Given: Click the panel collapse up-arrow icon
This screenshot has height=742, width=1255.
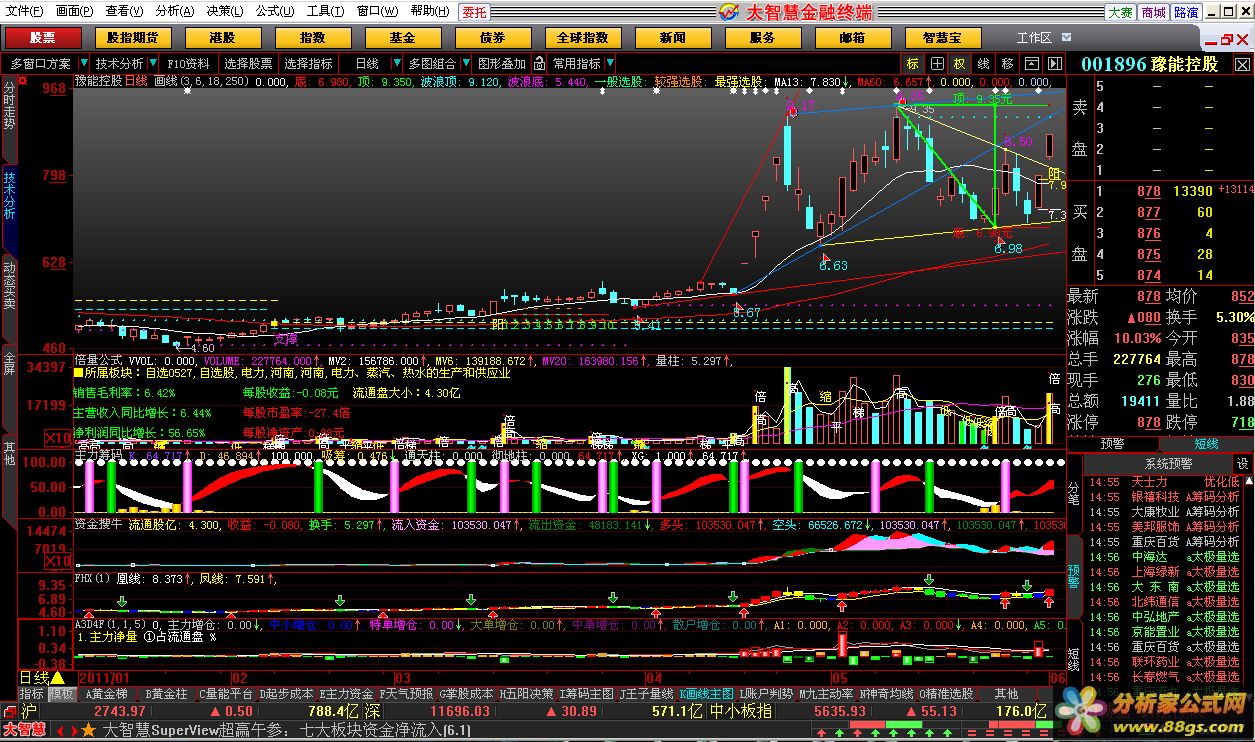Looking at the screenshot, I should coord(1030,63).
